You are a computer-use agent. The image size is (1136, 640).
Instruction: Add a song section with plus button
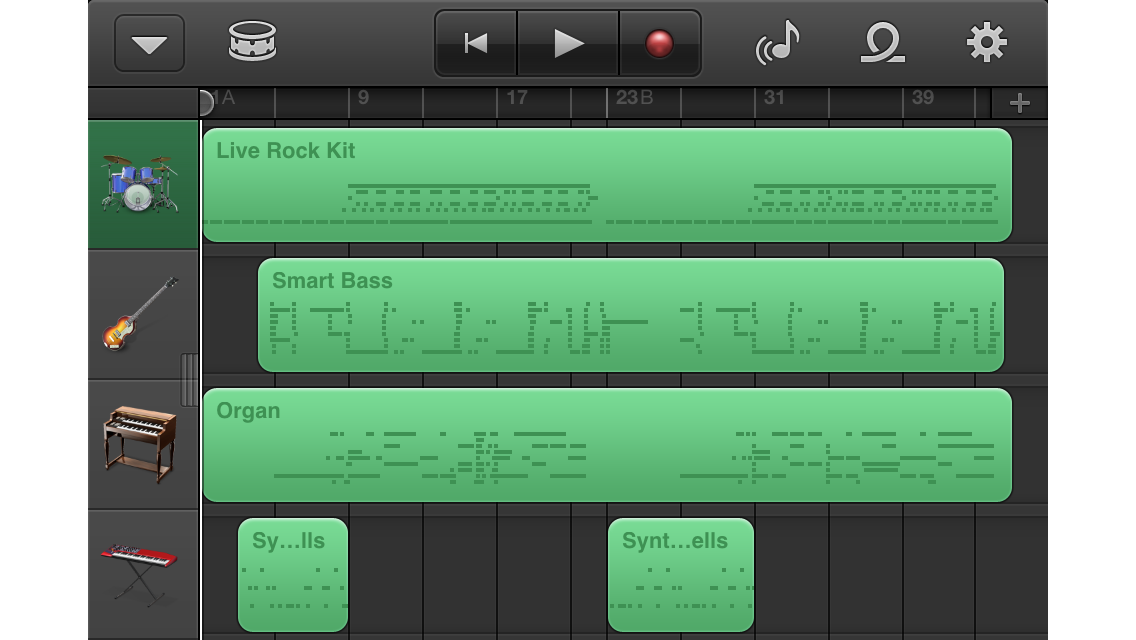tap(1019, 103)
